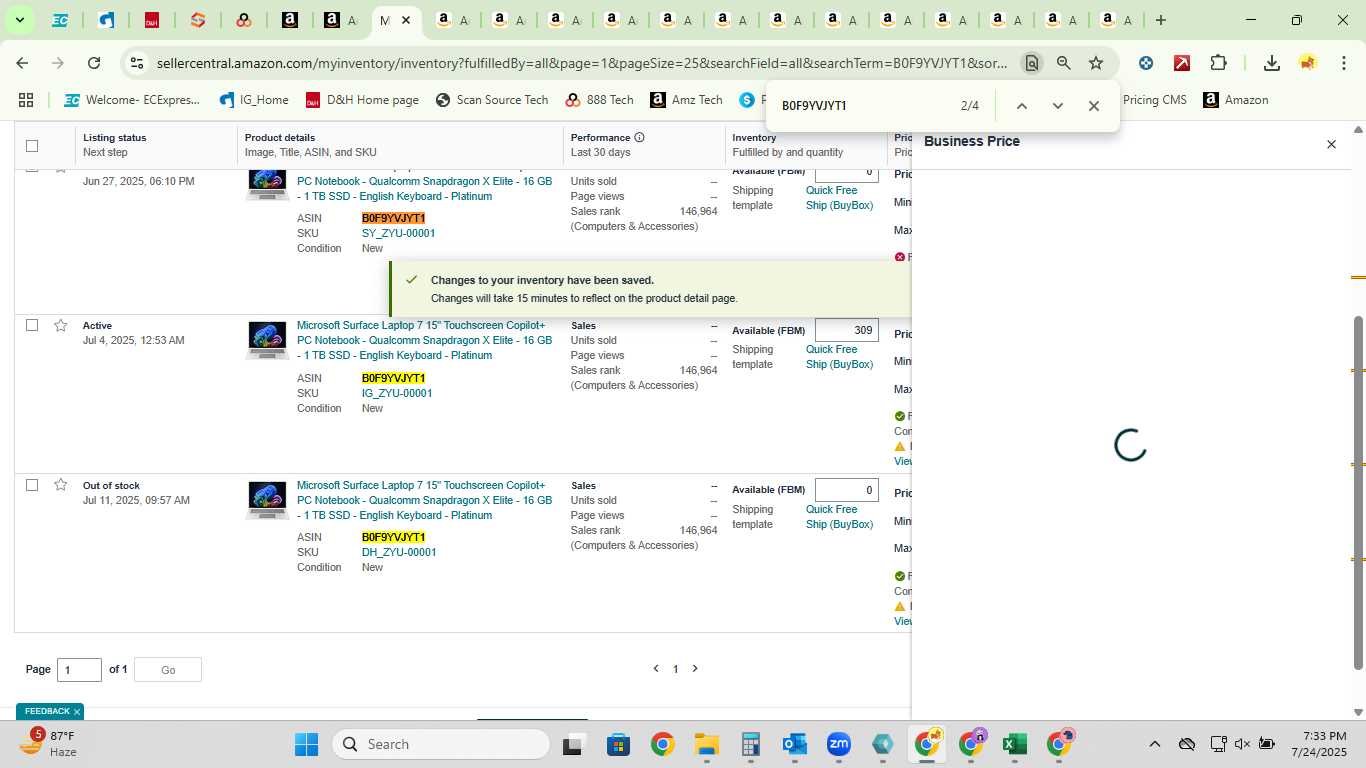The image size is (1366, 768).
Task: Close the FEEDBACK tab
Action: (x=76, y=712)
